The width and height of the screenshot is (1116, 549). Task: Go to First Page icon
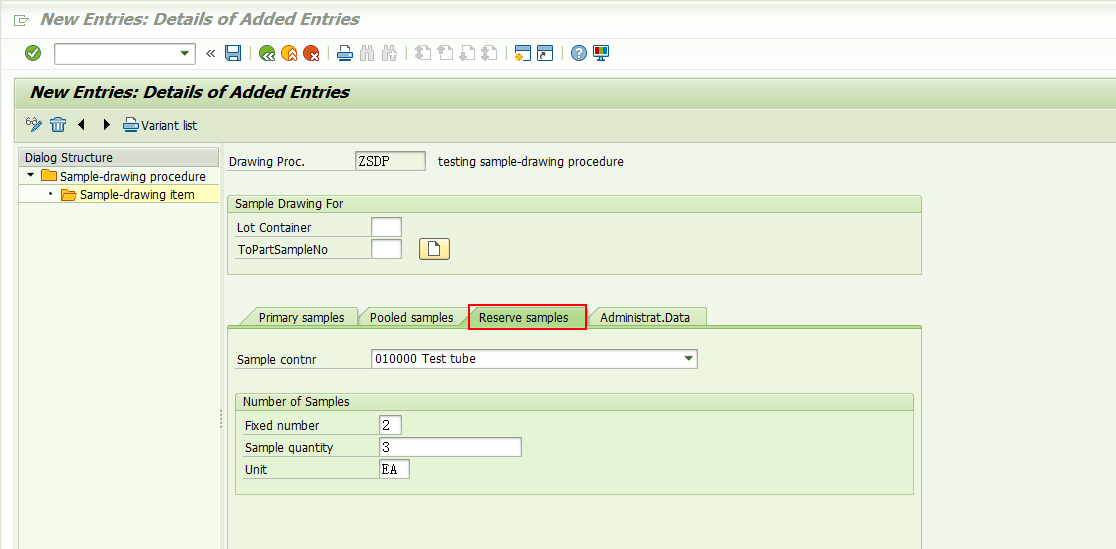[423, 53]
